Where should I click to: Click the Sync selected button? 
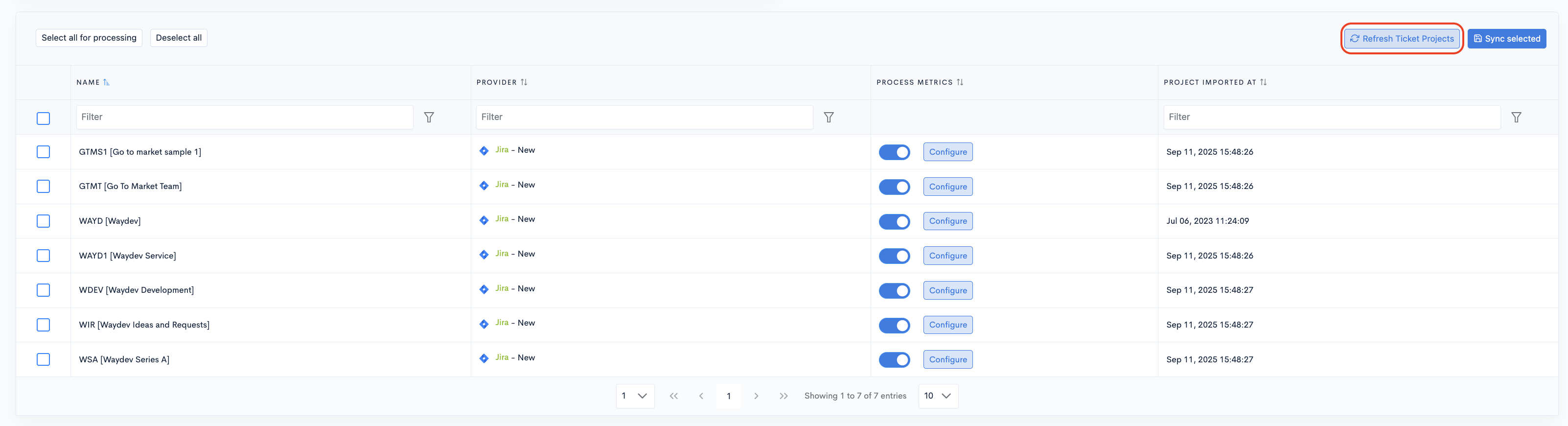(1506, 38)
